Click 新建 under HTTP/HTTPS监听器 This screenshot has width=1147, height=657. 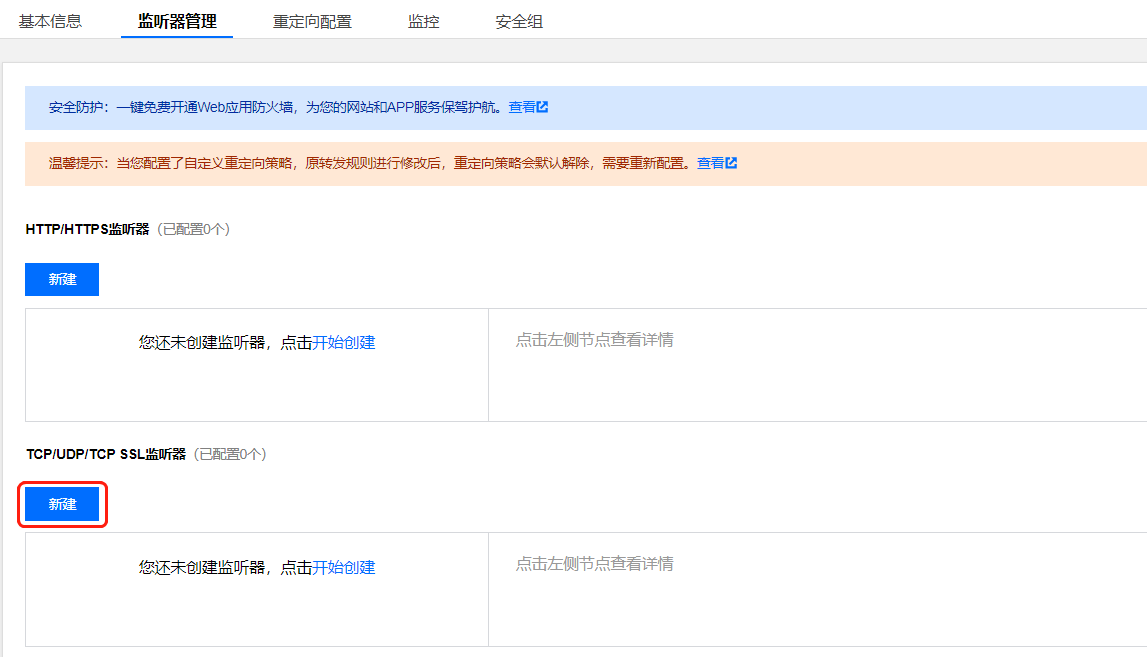coord(62,279)
